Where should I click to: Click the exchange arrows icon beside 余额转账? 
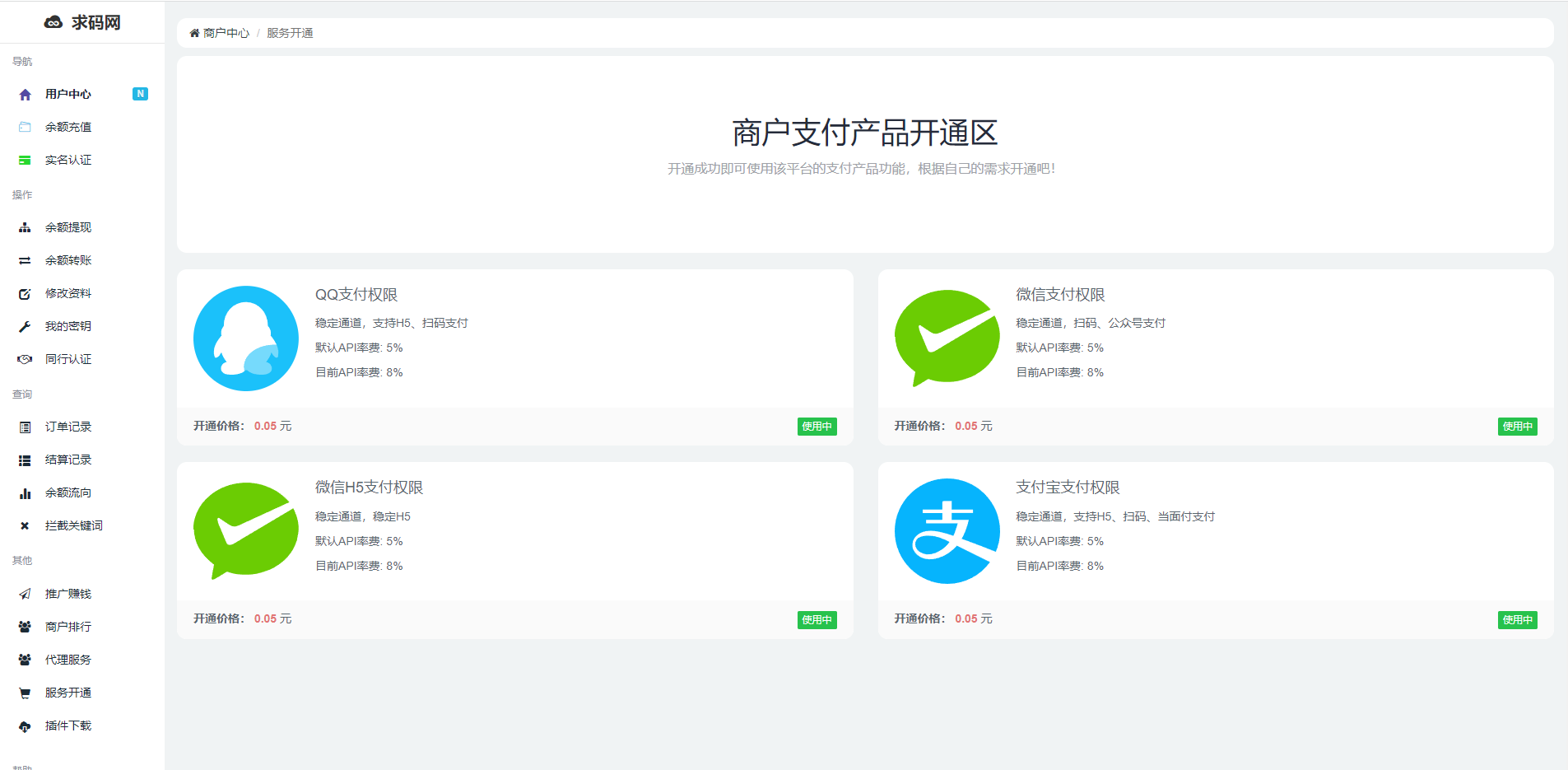pyautogui.click(x=25, y=260)
